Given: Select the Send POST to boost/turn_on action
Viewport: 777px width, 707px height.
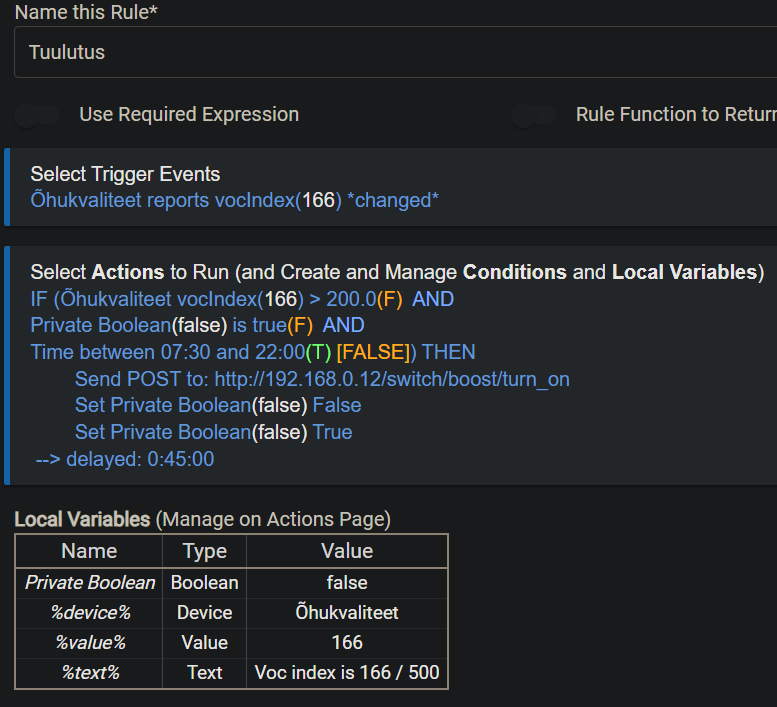Looking at the screenshot, I should click(322, 379).
